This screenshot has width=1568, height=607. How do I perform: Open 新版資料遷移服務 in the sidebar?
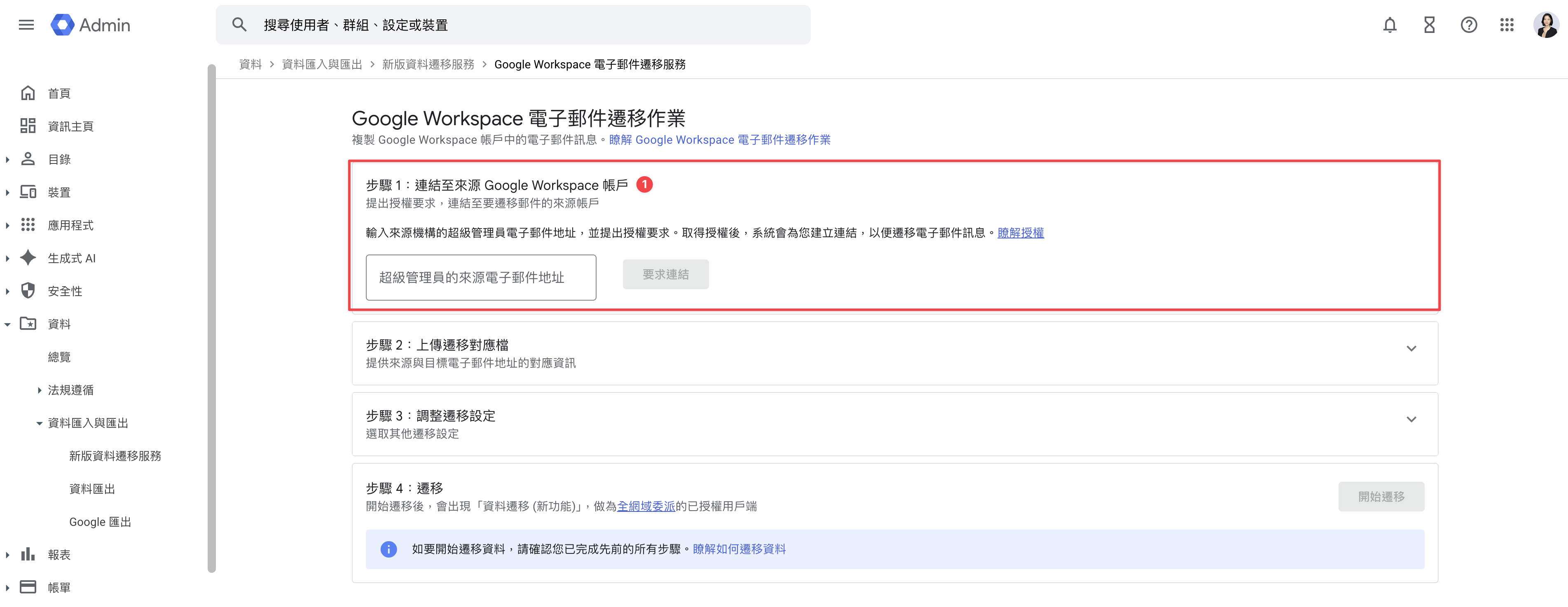click(115, 455)
